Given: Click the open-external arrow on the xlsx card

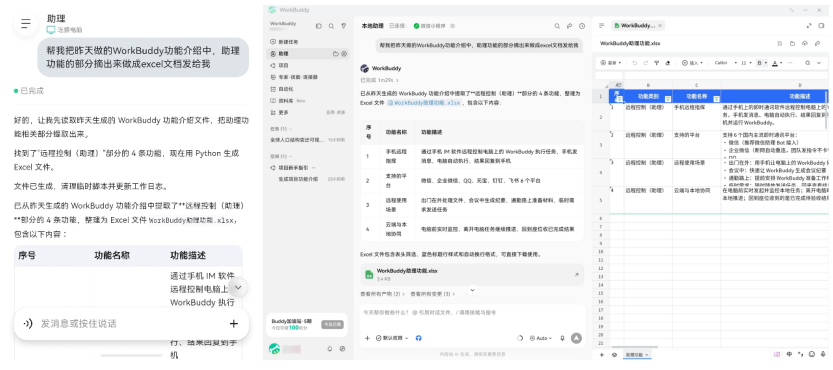Looking at the screenshot, I should [576, 274].
